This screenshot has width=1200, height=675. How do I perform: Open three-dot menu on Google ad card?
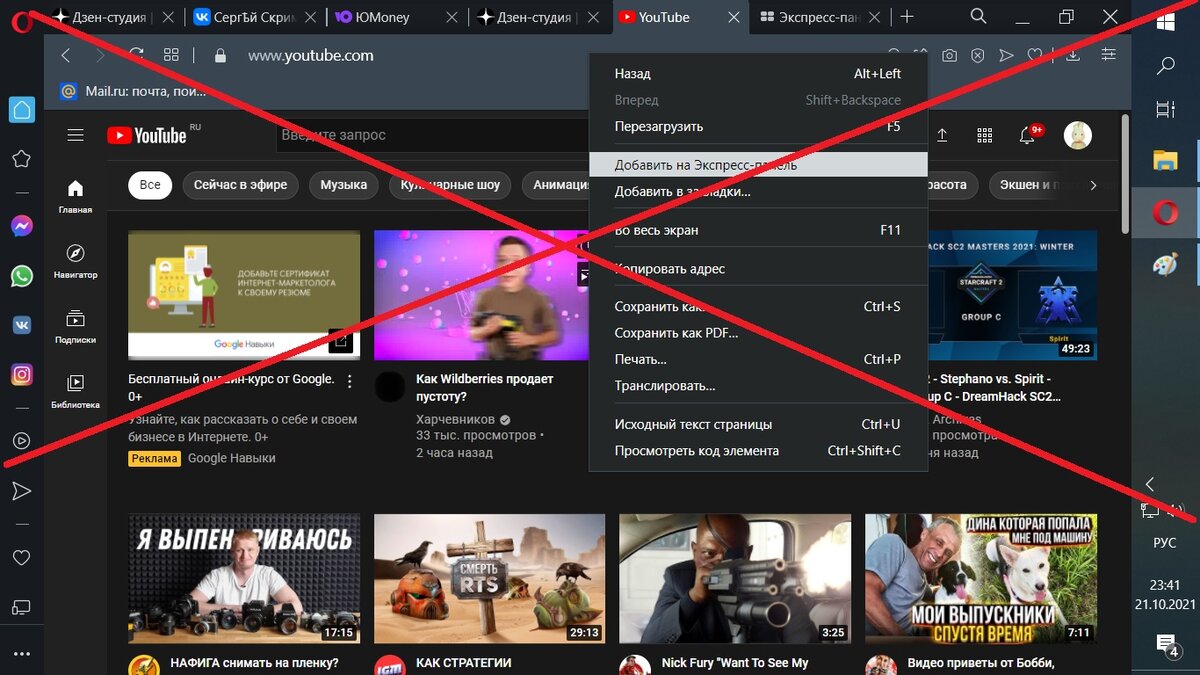click(350, 381)
